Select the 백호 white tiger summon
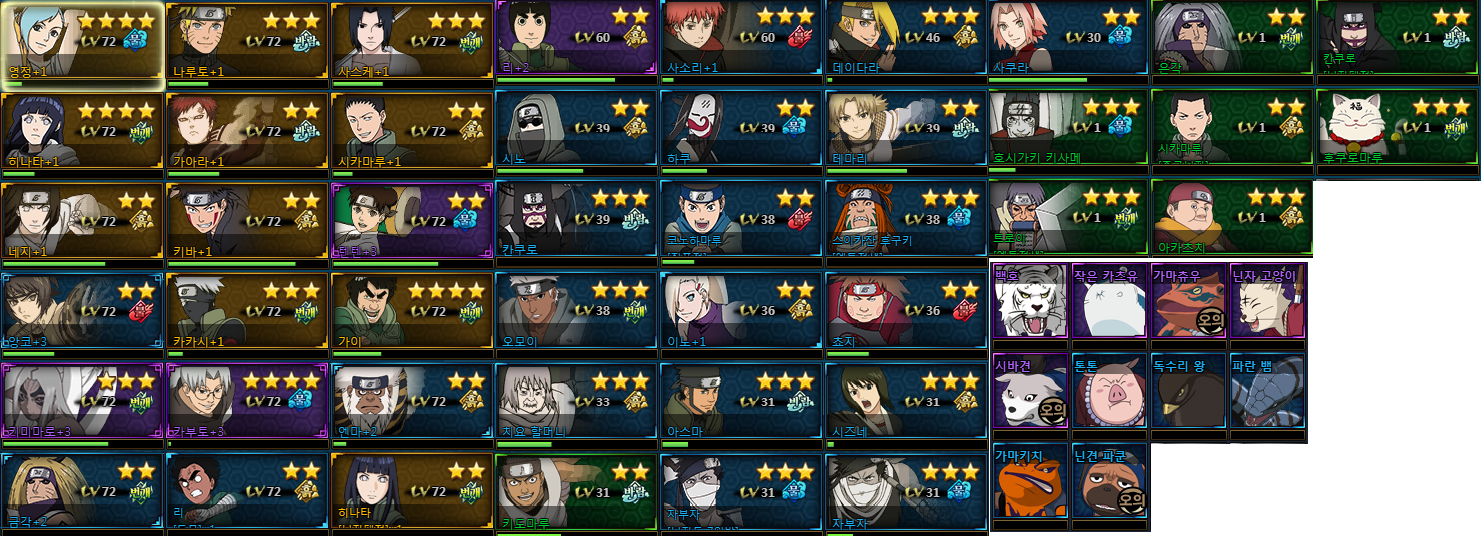The image size is (1484, 539). [x=1030, y=300]
